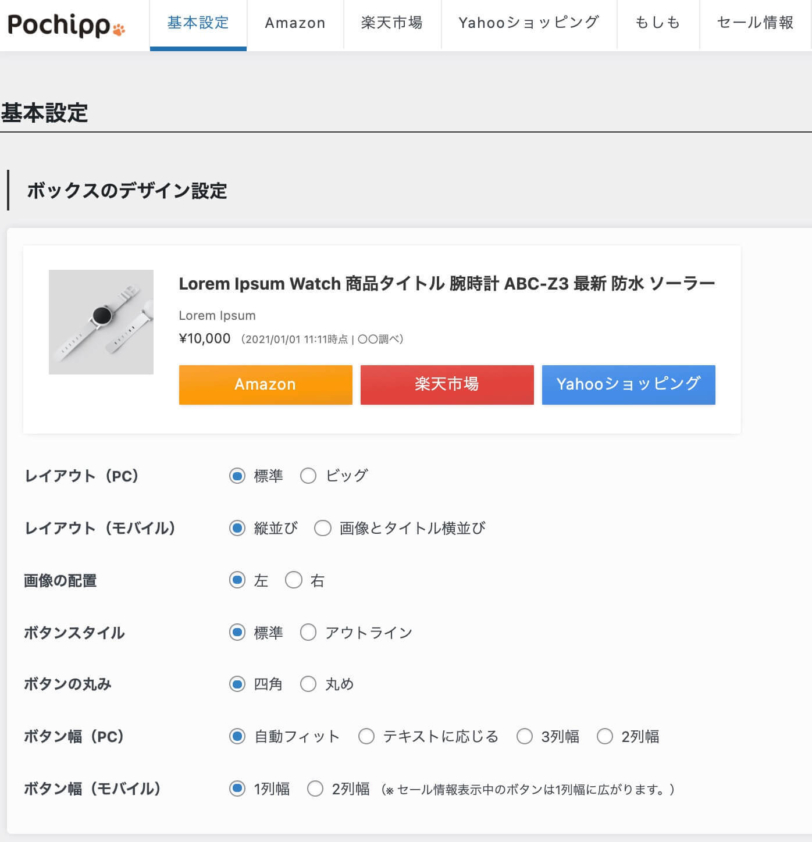Select 縦並び for mobile layout

pyautogui.click(x=237, y=528)
